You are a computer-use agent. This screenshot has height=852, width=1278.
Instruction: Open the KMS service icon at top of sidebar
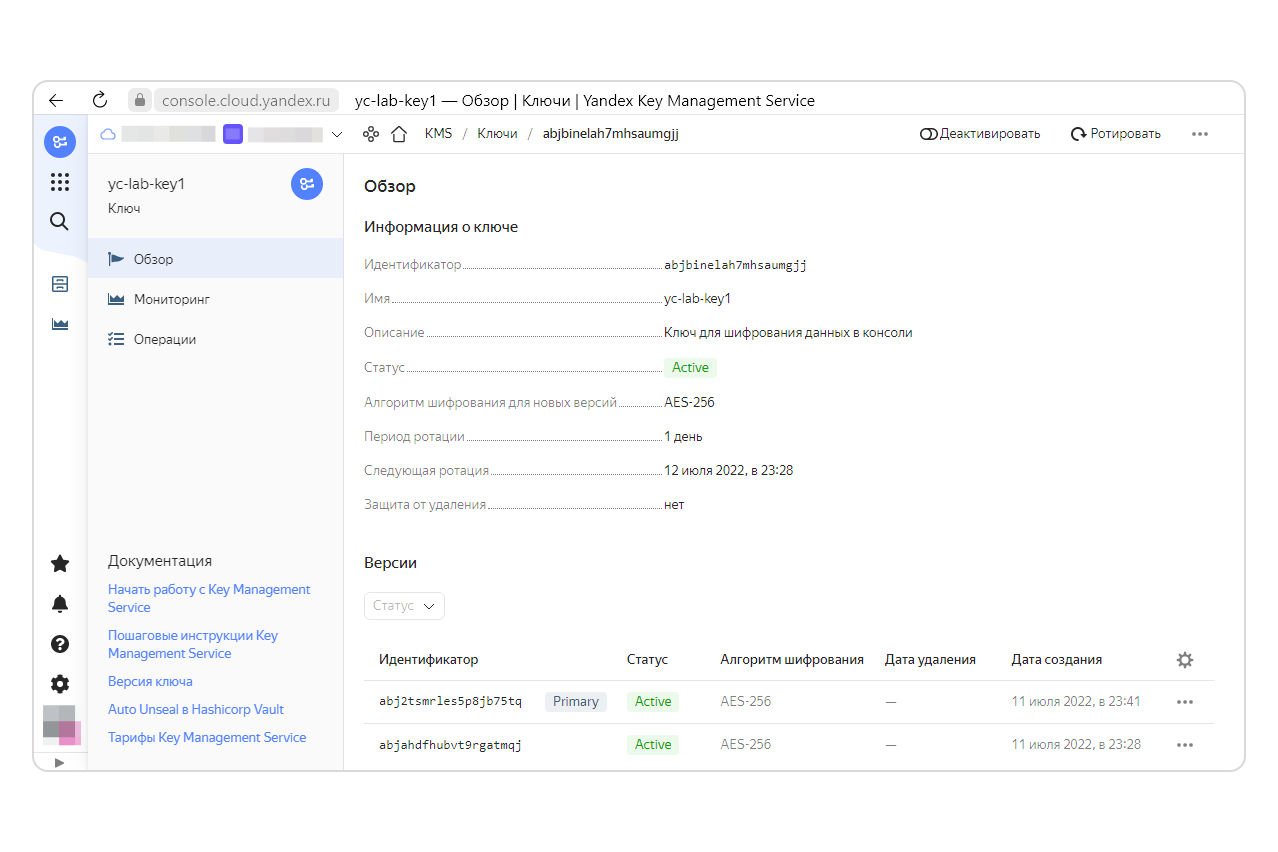60,142
